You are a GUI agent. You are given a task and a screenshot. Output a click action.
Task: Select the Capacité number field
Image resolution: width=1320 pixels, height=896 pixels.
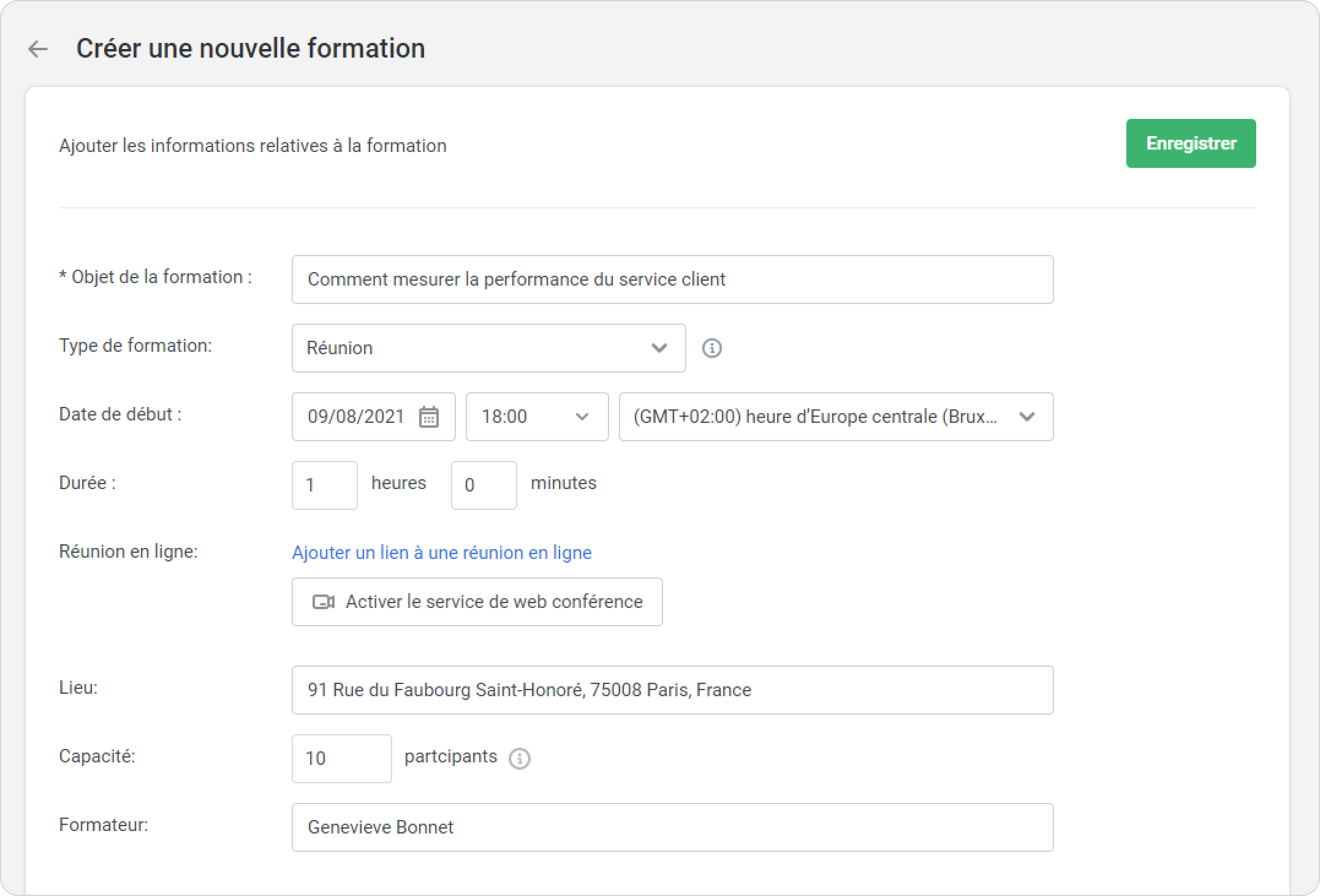point(341,759)
